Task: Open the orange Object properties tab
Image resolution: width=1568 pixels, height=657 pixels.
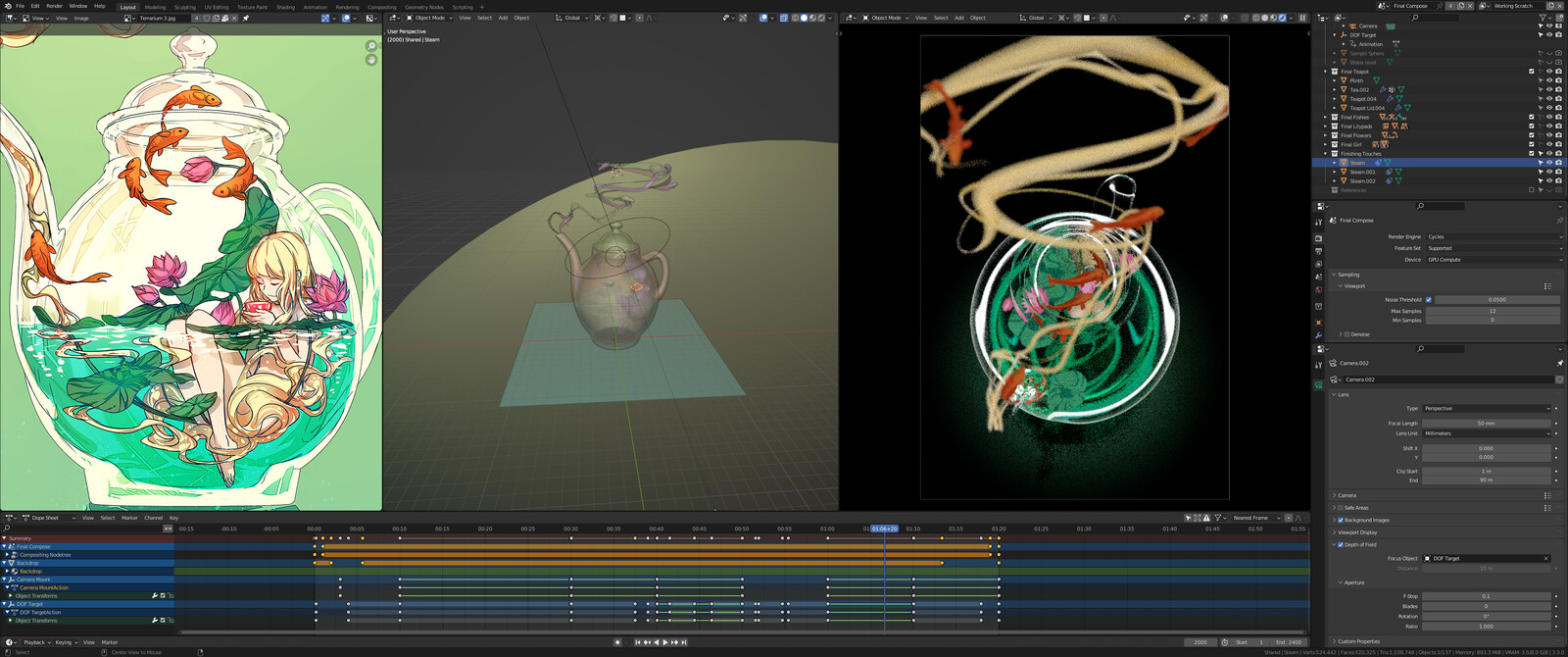Action: pyautogui.click(x=1318, y=322)
